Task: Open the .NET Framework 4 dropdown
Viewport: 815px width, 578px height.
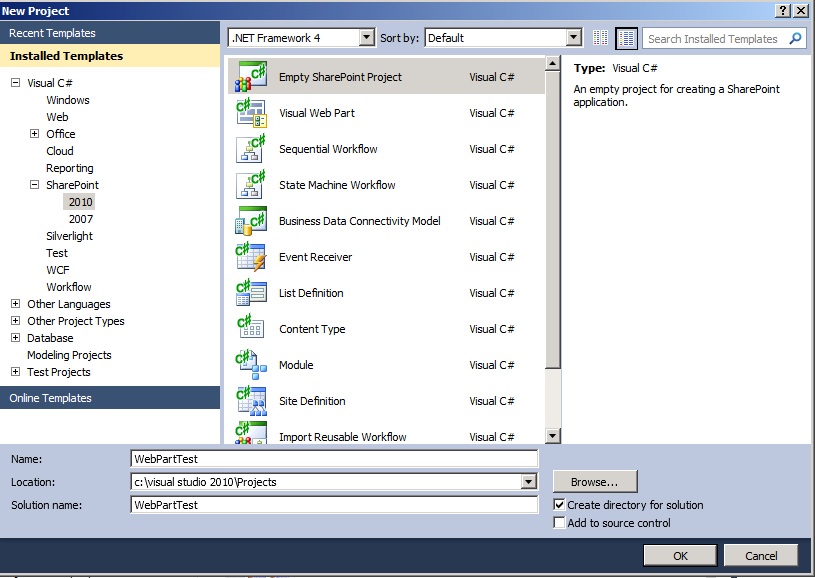Action: 366,37
